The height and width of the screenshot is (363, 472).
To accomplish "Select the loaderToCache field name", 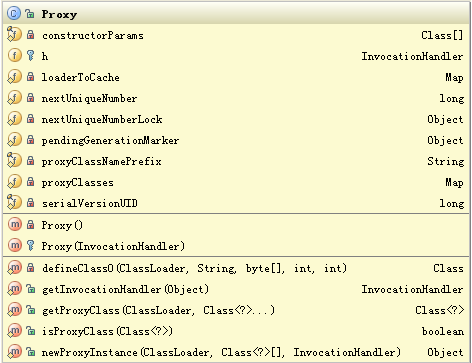I will tap(80, 77).
